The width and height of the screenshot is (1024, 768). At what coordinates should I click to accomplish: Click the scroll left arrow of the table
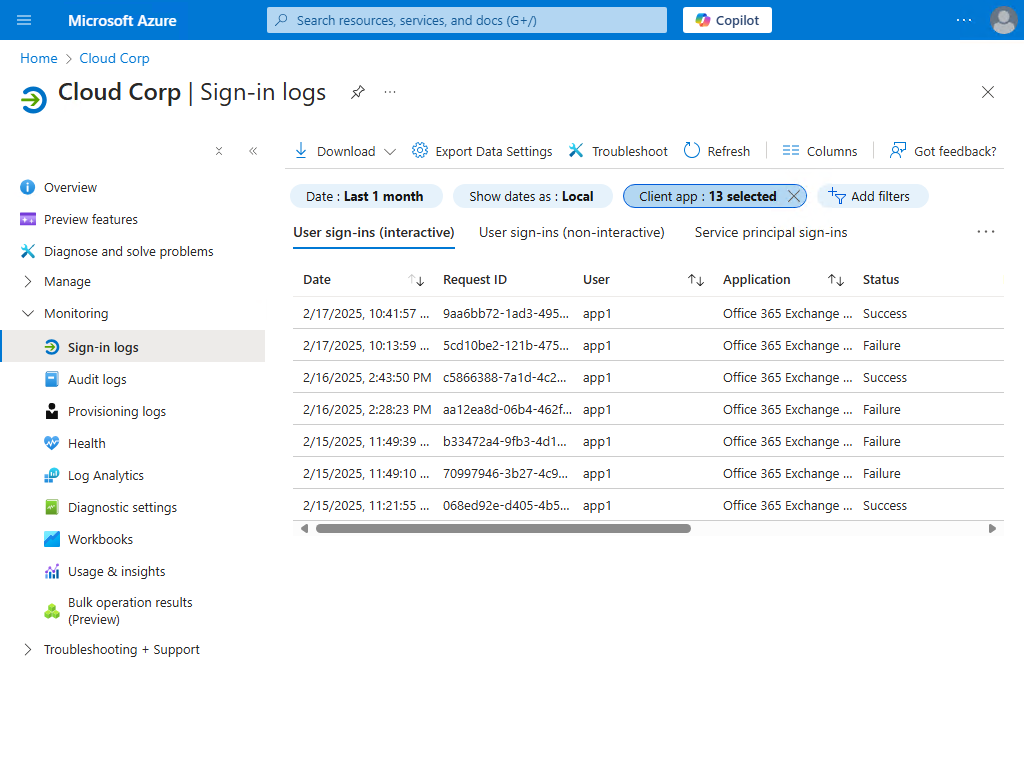pyautogui.click(x=304, y=528)
